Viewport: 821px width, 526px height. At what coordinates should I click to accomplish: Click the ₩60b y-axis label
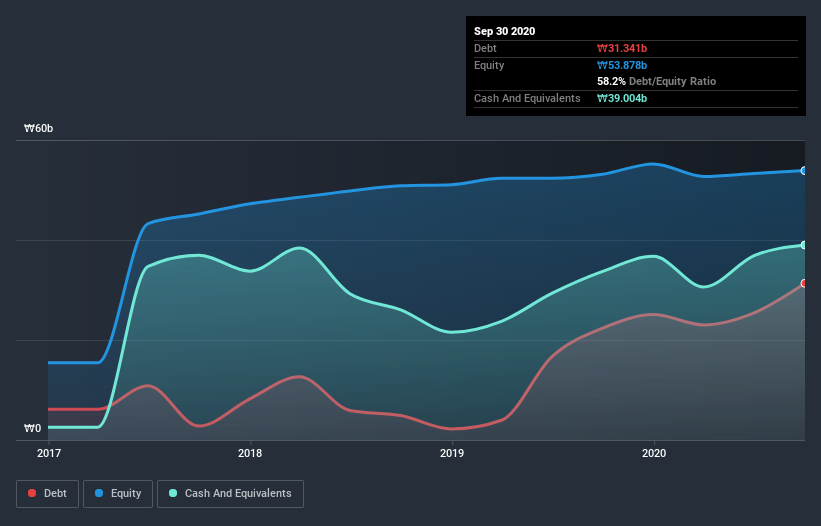tap(38, 128)
